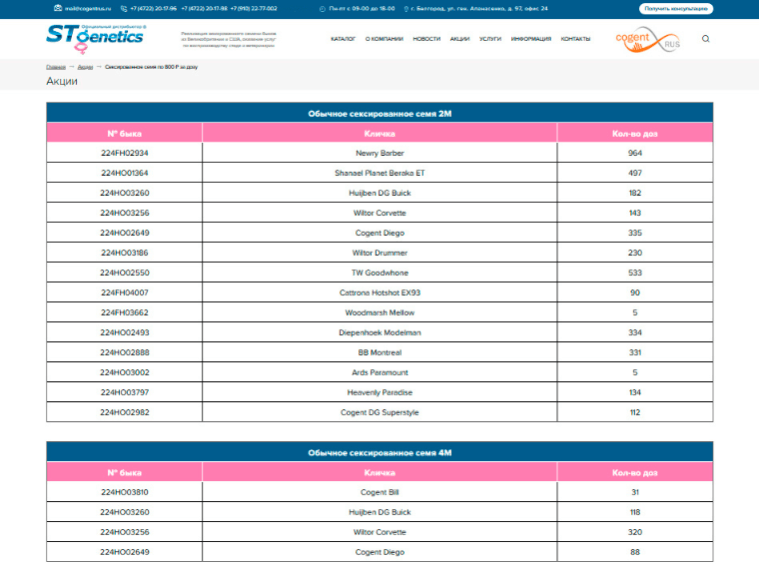Go to Акции breadcrumb link
The width and height of the screenshot is (759, 566).
tap(85, 67)
